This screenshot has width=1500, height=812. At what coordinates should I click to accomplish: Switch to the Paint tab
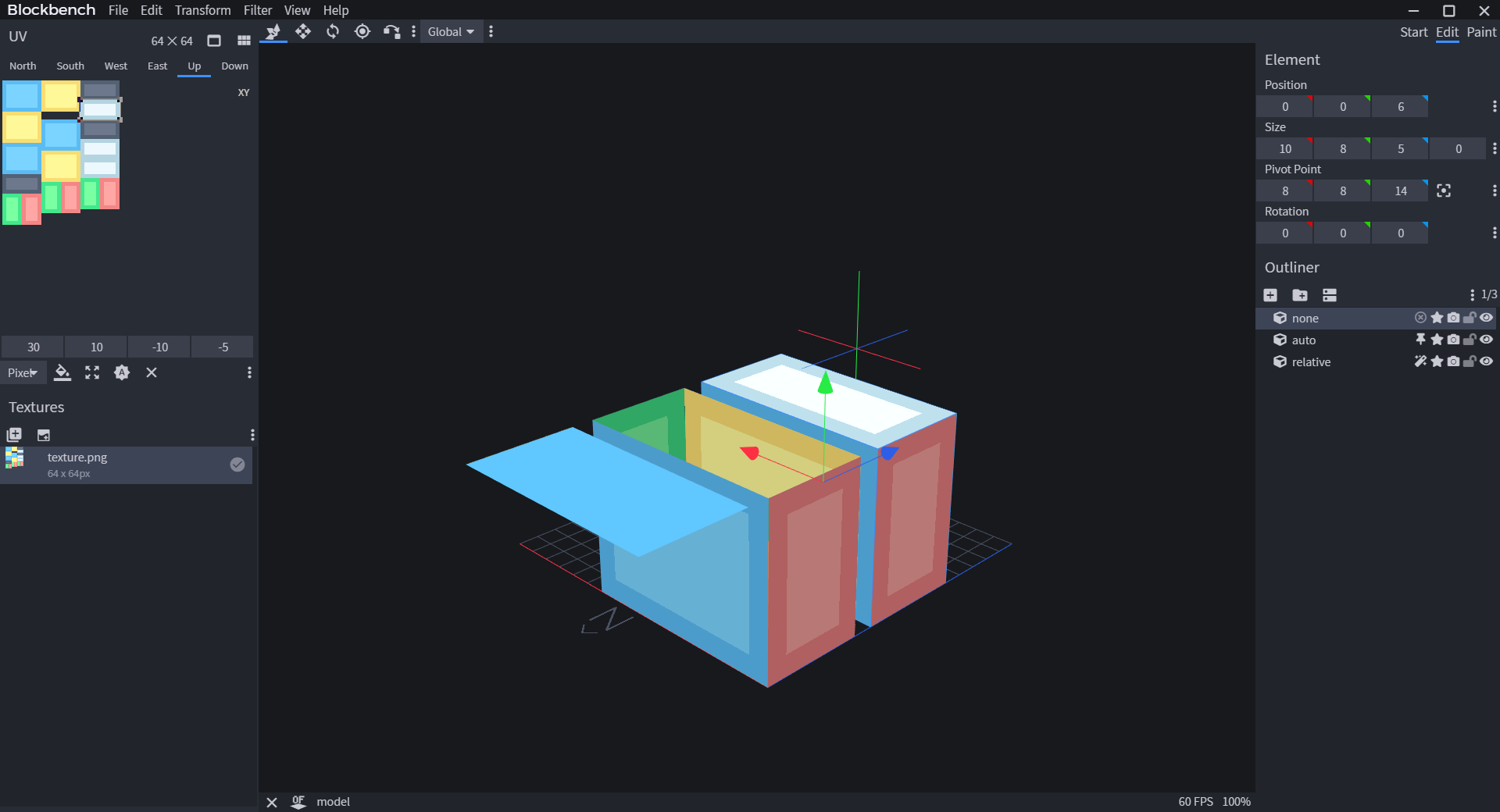point(1481,32)
